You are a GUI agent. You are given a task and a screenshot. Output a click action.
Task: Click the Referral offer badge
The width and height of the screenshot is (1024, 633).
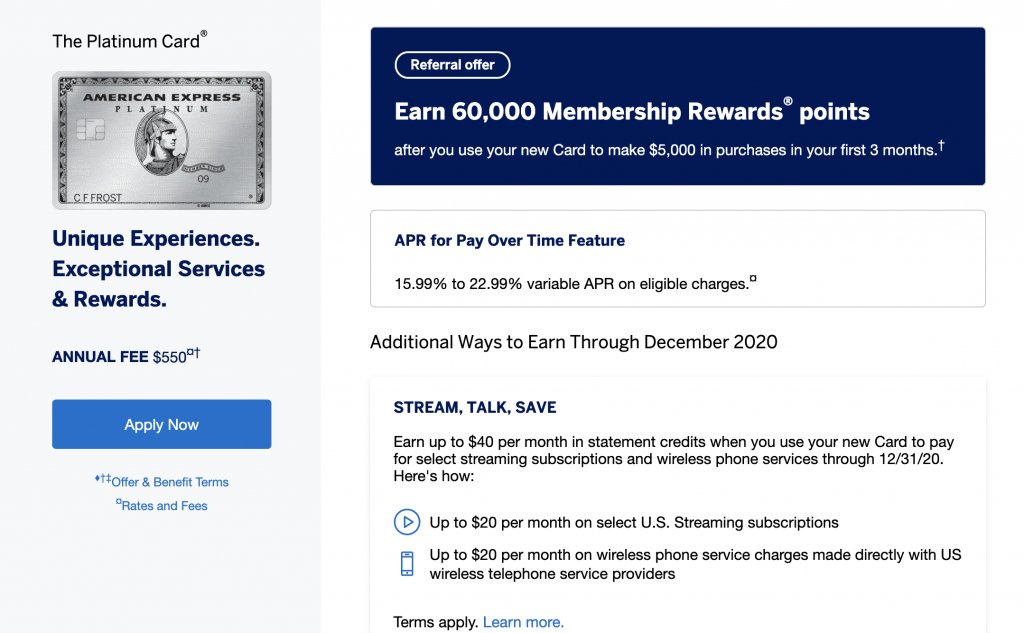tap(452, 65)
